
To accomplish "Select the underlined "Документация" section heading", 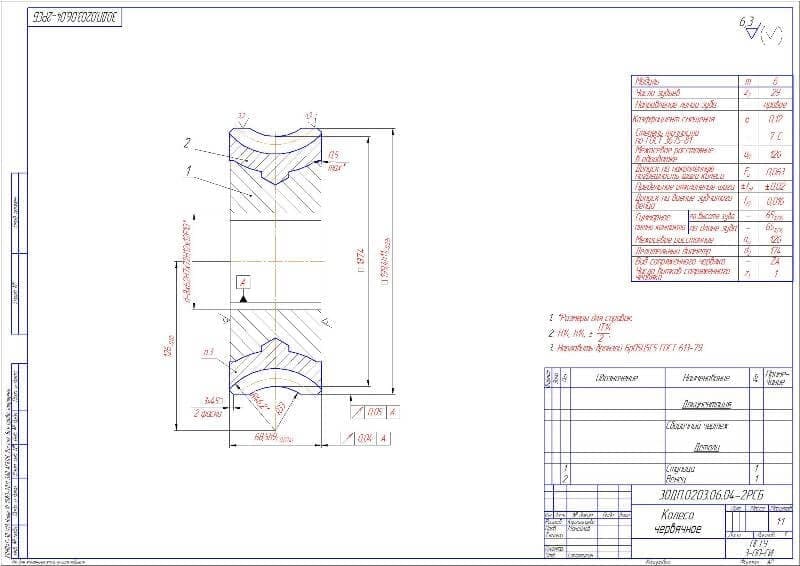I will 706,404.
